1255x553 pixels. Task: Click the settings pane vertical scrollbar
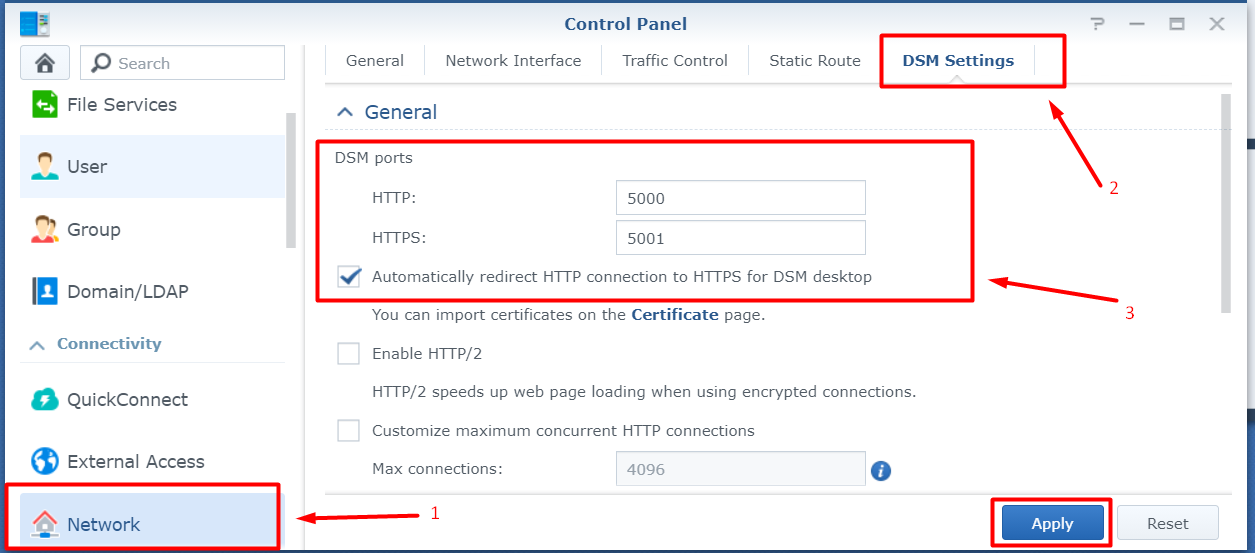point(1225,204)
